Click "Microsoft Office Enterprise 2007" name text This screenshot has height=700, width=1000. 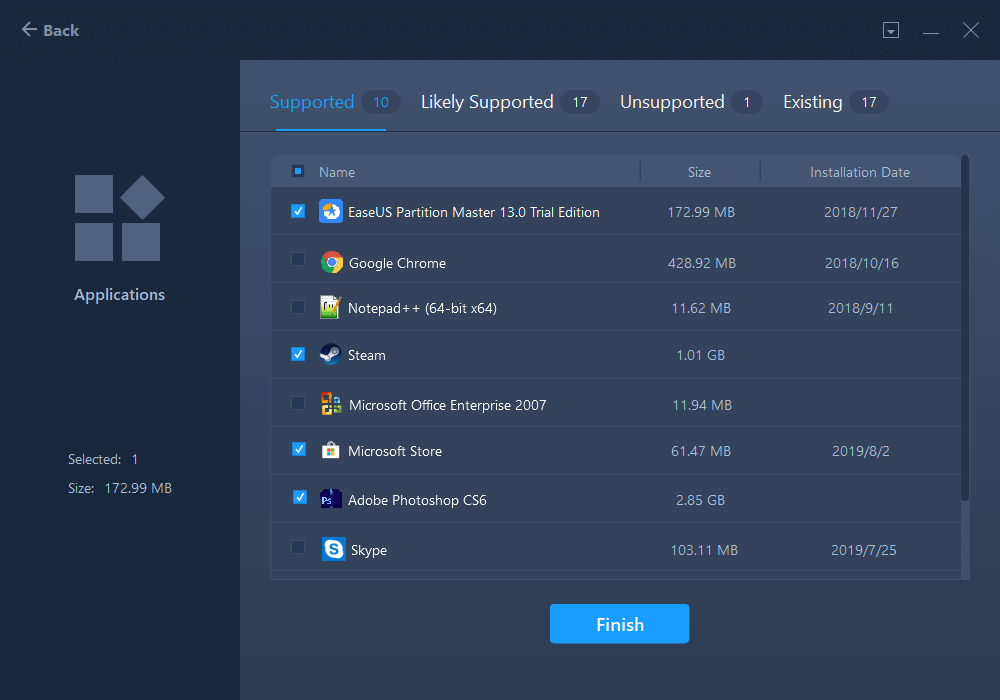pos(448,405)
